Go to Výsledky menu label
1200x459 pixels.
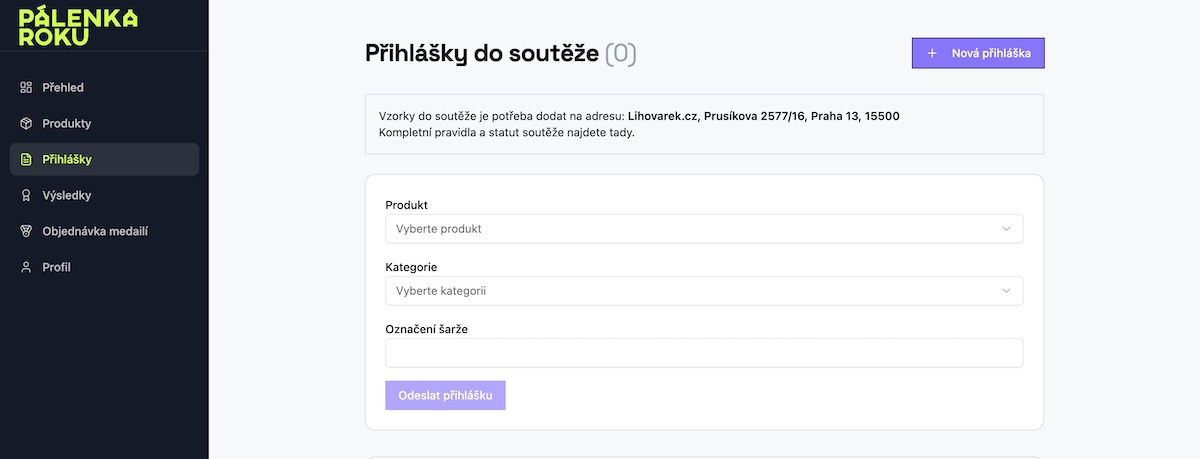(67, 196)
